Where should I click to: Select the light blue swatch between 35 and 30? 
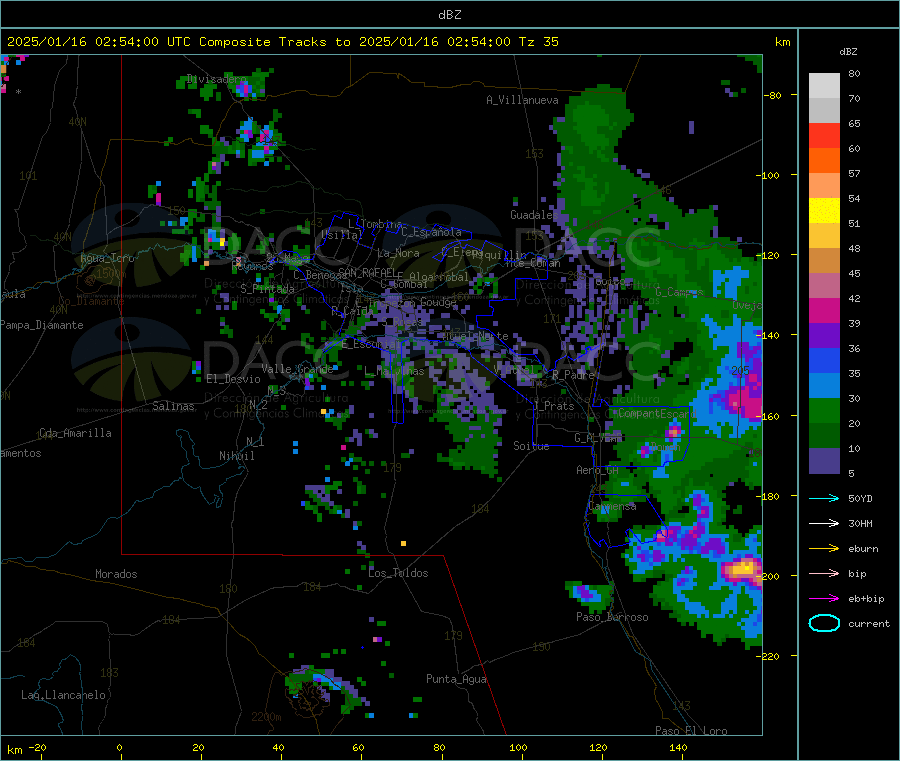824,386
